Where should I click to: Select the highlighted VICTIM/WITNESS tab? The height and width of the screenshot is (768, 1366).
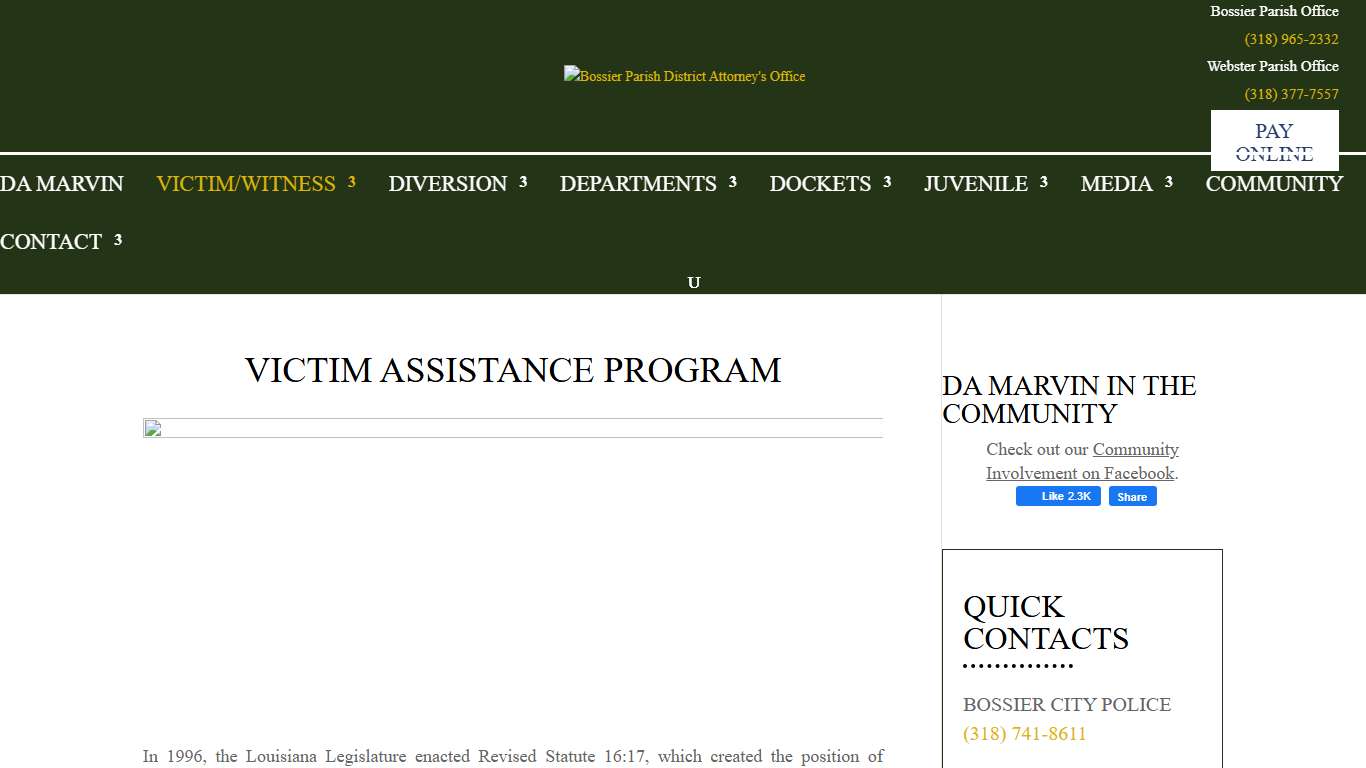tap(245, 184)
